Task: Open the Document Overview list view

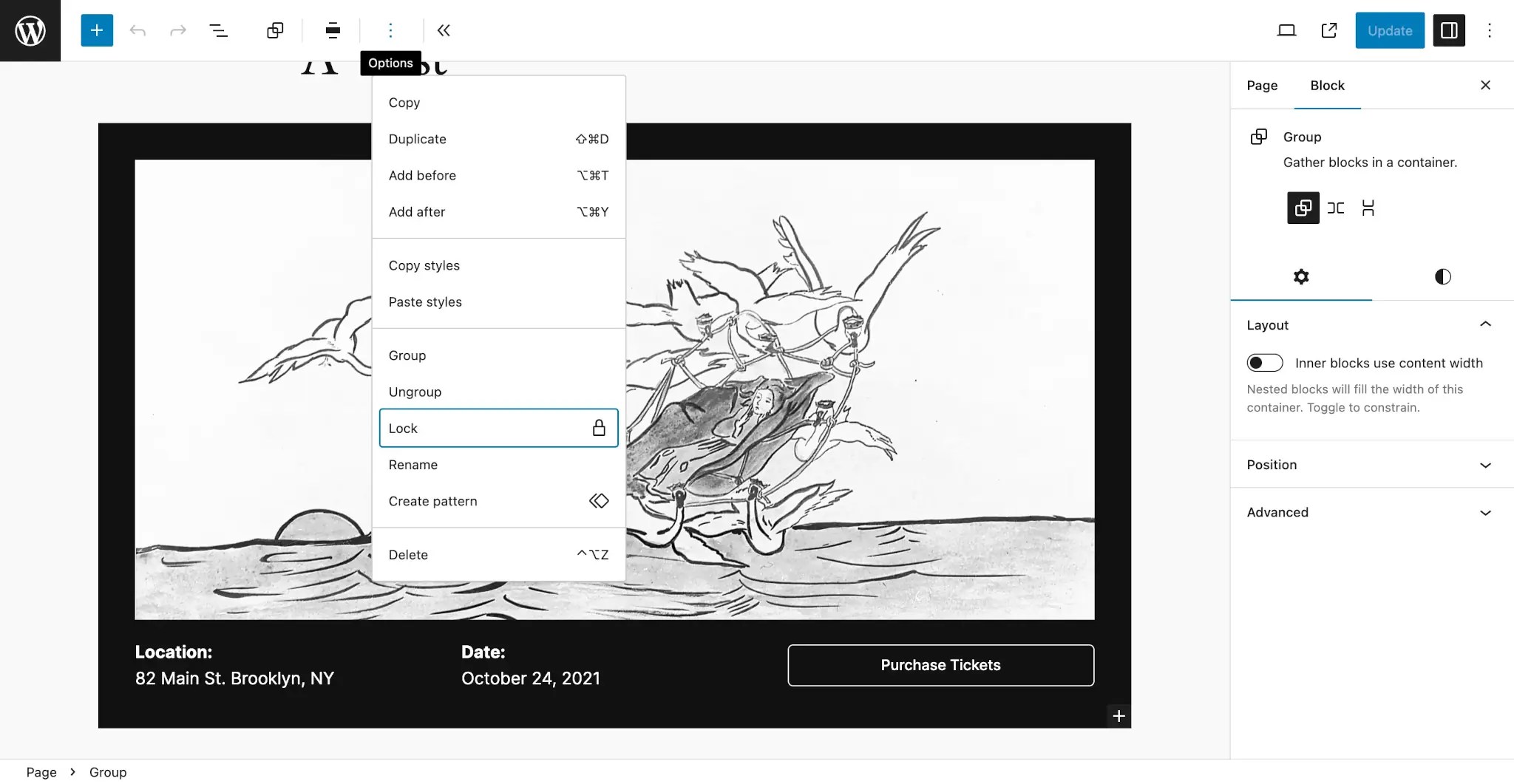Action: click(x=219, y=30)
